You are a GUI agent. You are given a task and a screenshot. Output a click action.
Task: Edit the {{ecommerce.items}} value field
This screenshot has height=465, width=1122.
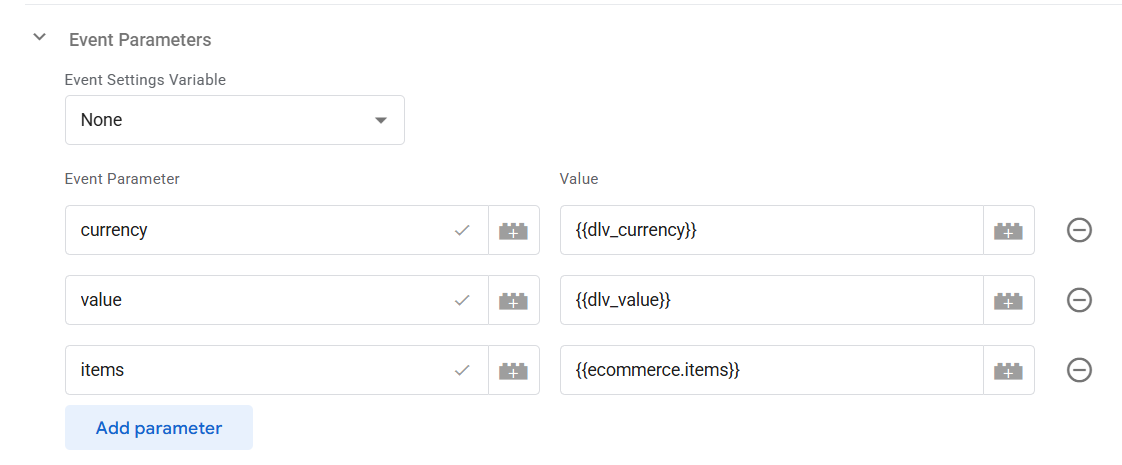point(770,371)
